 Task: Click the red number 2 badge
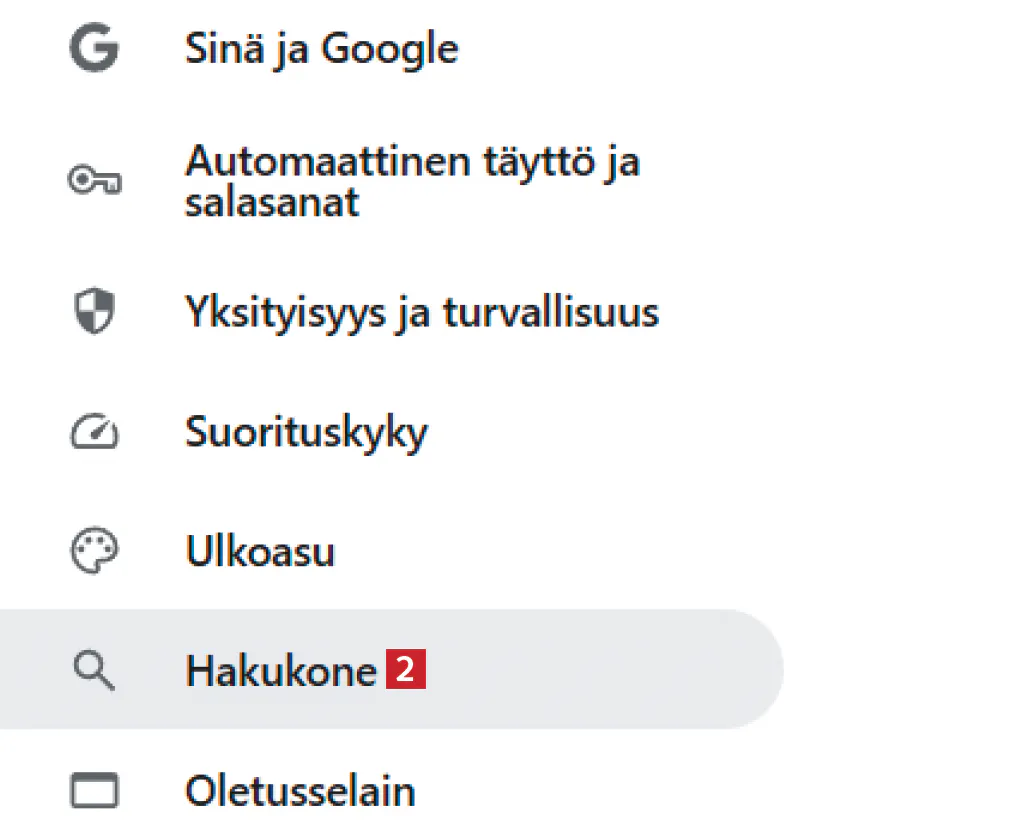pyautogui.click(x=406, y=671)
